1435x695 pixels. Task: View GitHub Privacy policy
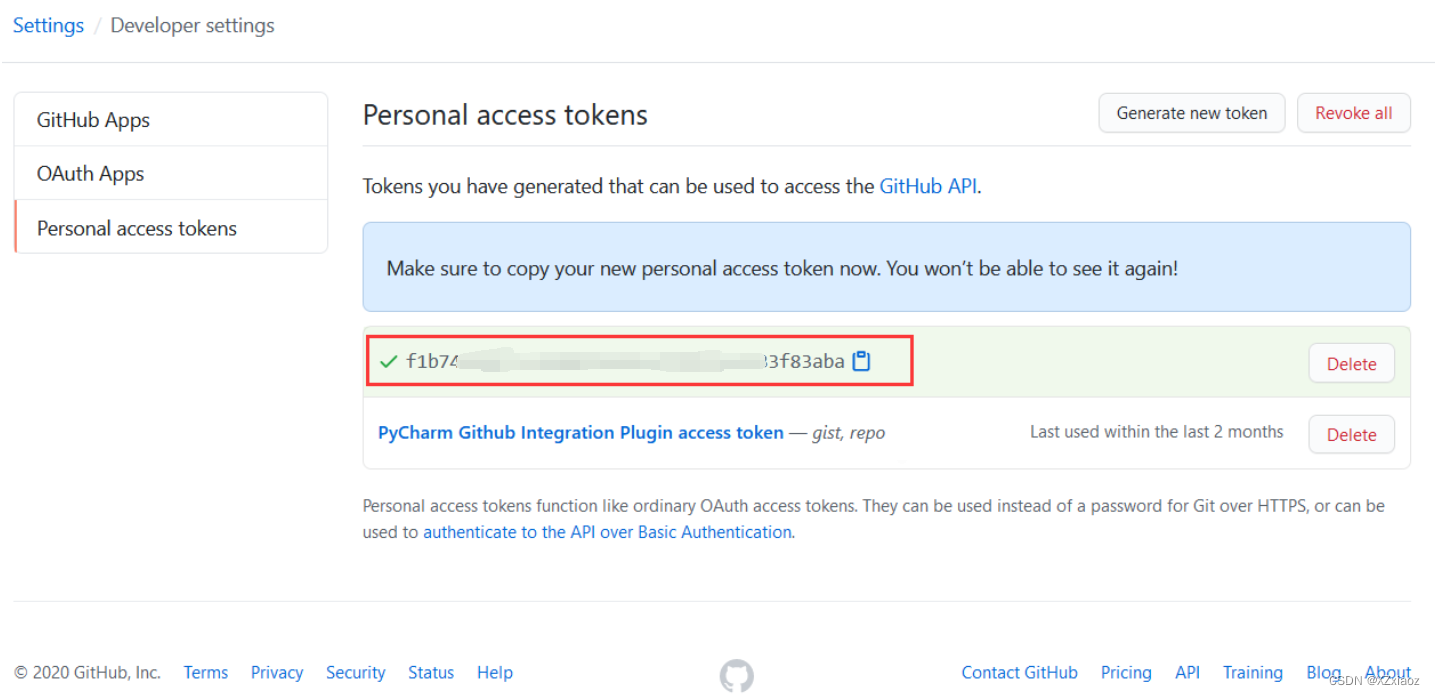point(276,672)
